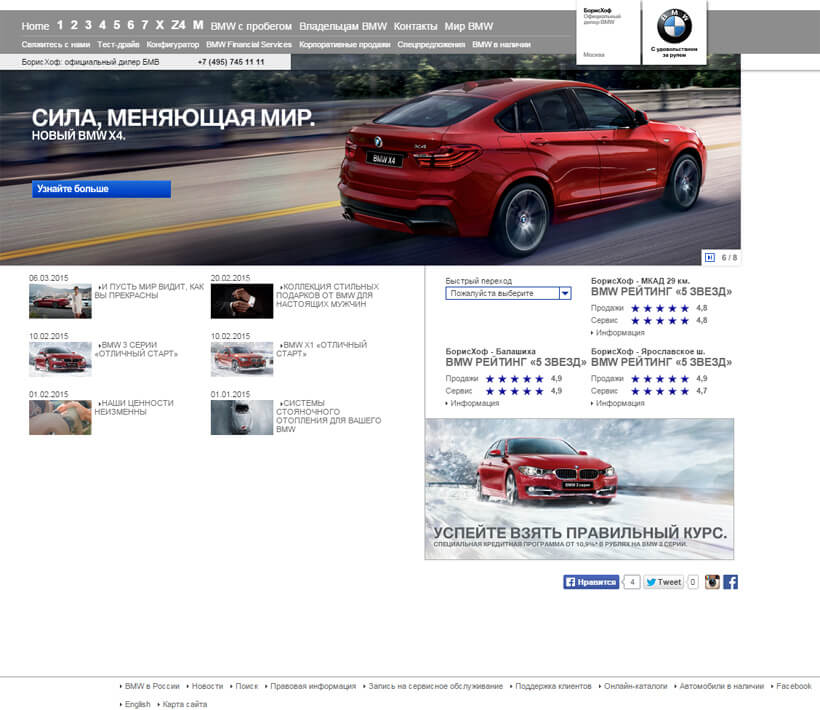
Task: Open the Спецпредложения link
Action: click(431, 44)
